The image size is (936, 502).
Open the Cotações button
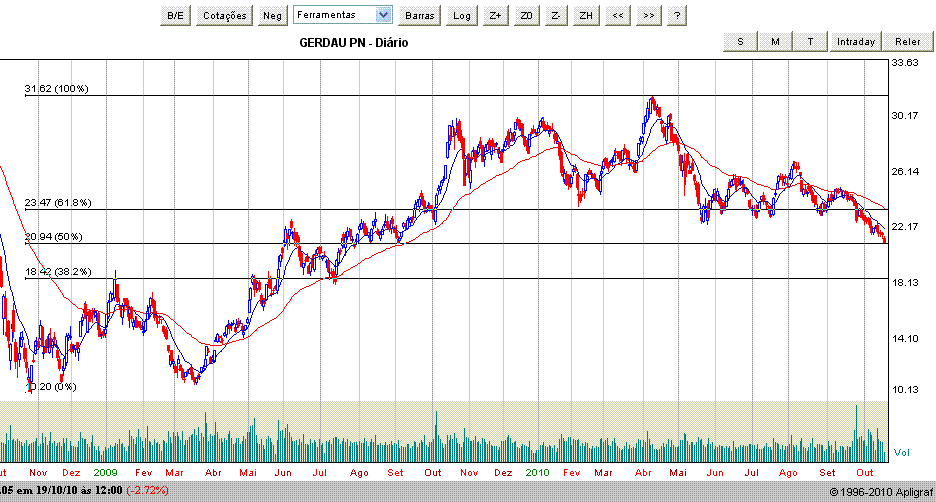point(224,16)
